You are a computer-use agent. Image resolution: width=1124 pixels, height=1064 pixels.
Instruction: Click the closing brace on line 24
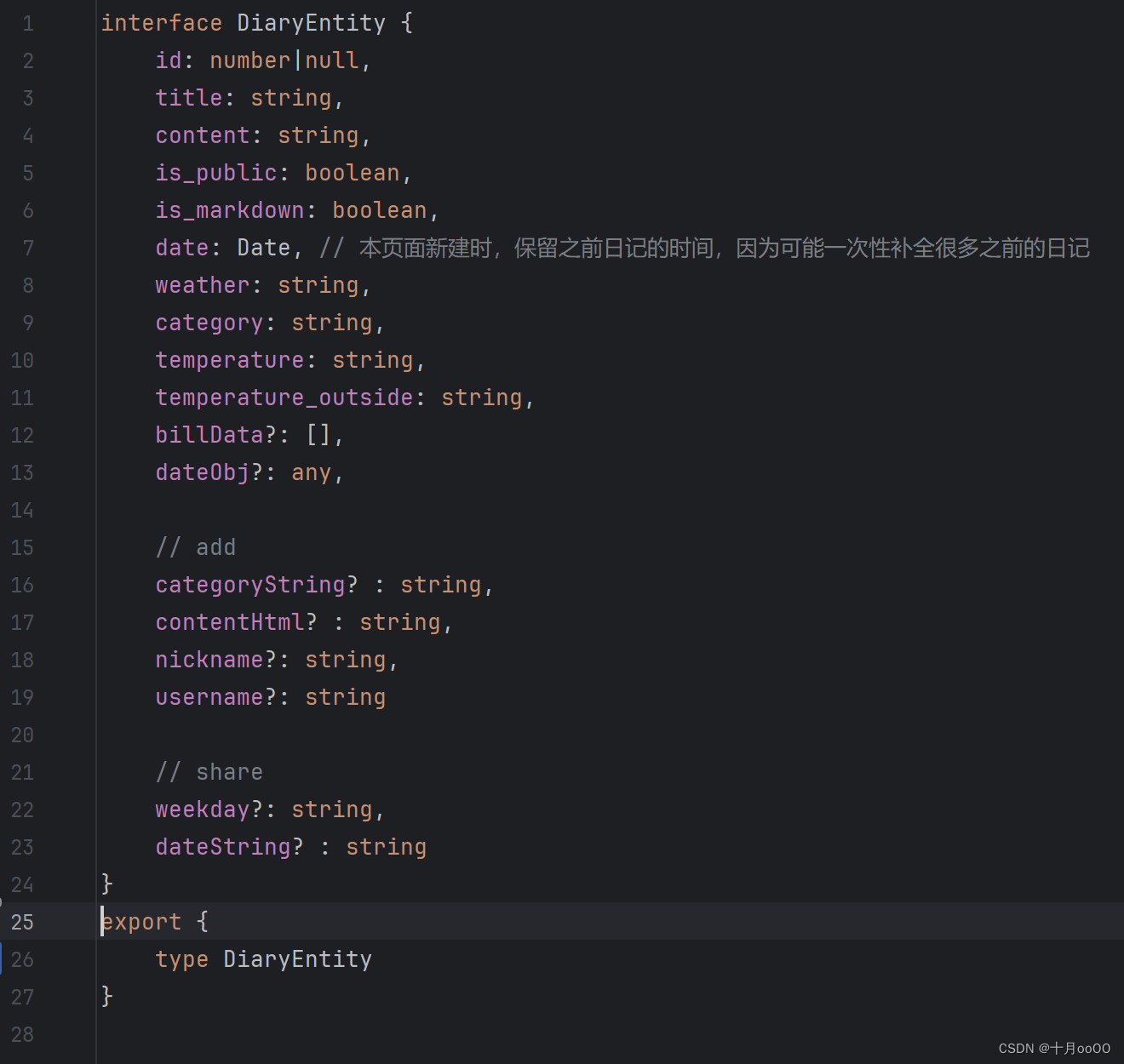pyautogui.click(x=107, y=884)
